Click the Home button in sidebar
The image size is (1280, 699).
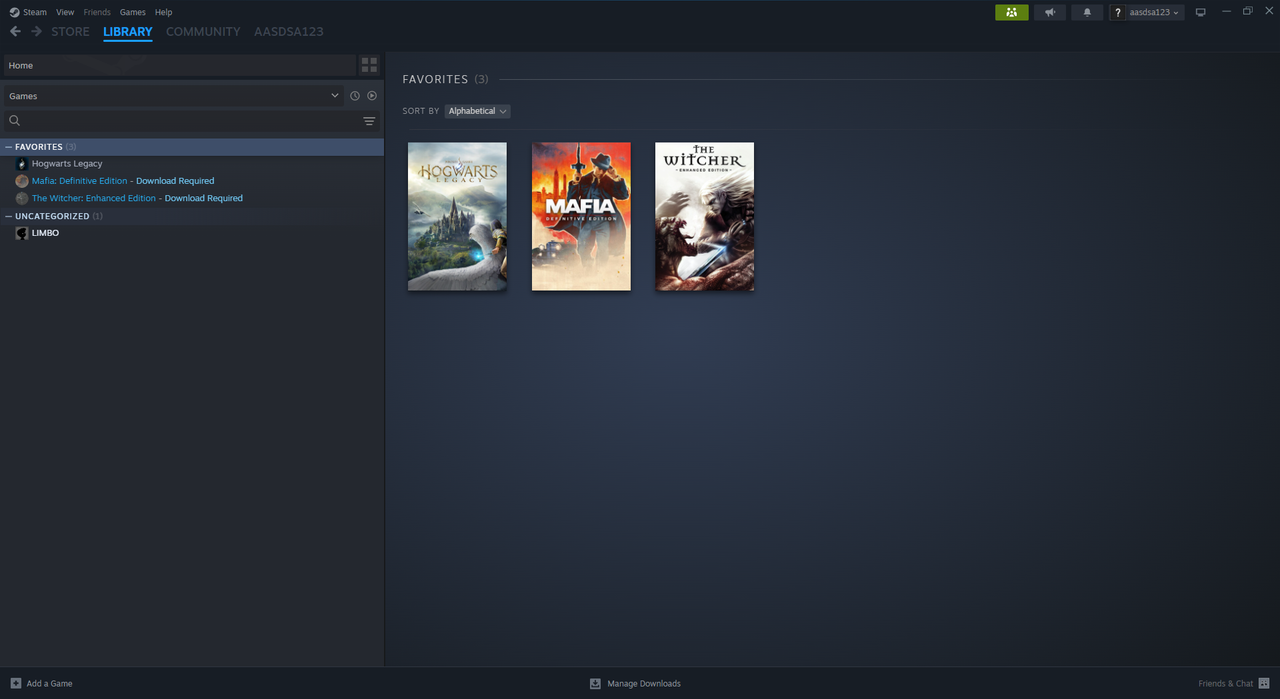coord(180,65)
